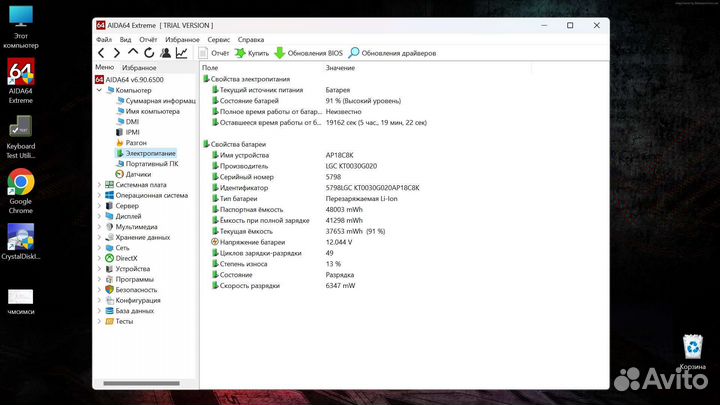Open the CrystalDiskInfo desktop shortcut
The image size is (720, 405).
[21, 242]
